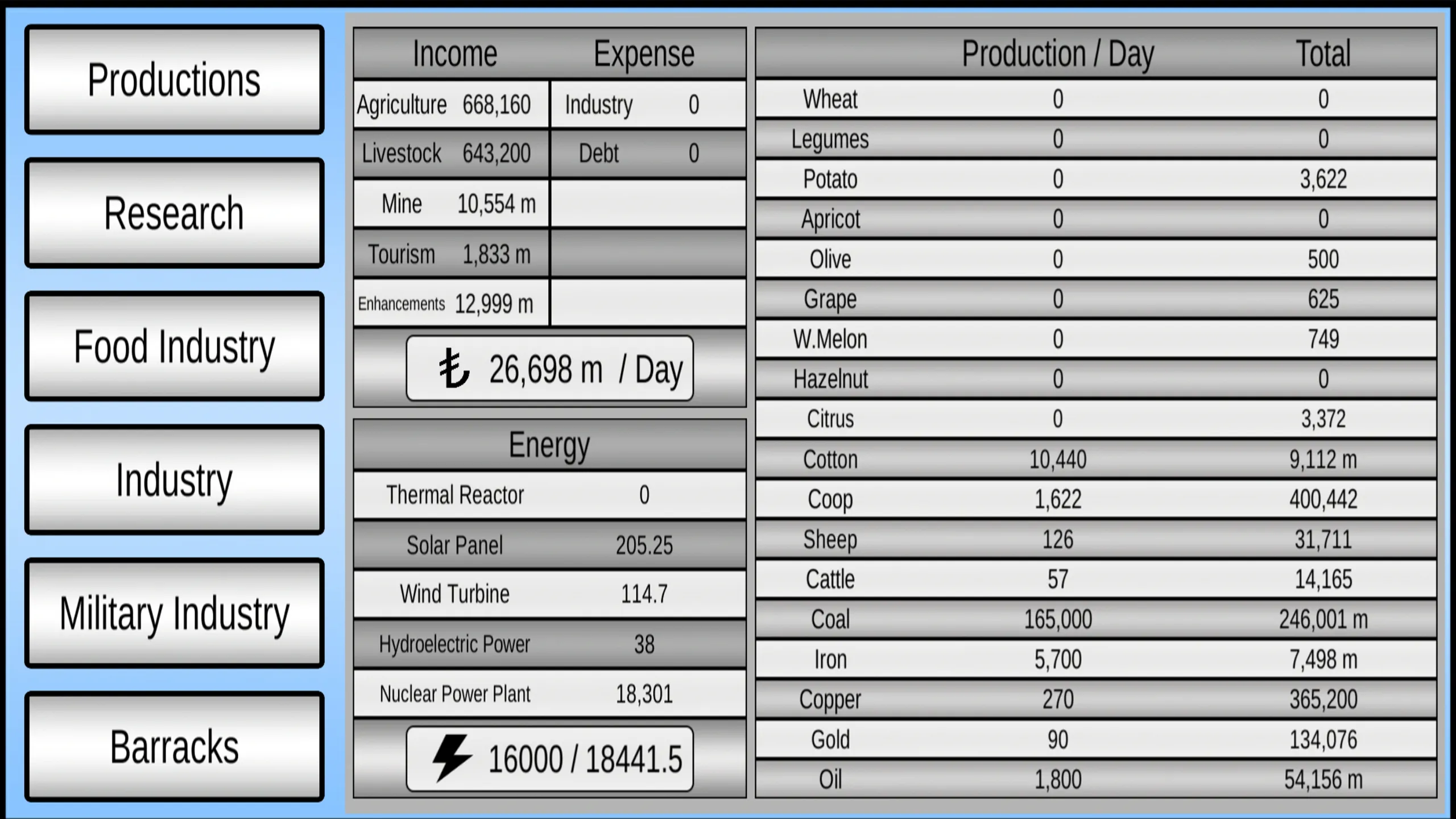Image resolution: width=1456 pixels, height=819 pixels.
Task: Select the Wheat production row
Action: click(1096, 99)
